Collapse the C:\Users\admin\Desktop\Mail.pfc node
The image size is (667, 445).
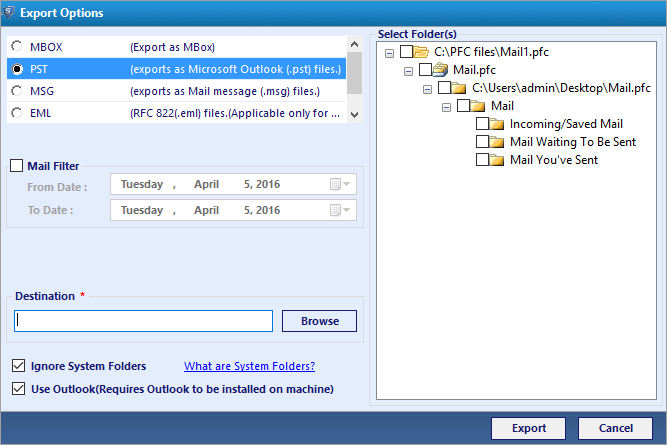point(428,89)
